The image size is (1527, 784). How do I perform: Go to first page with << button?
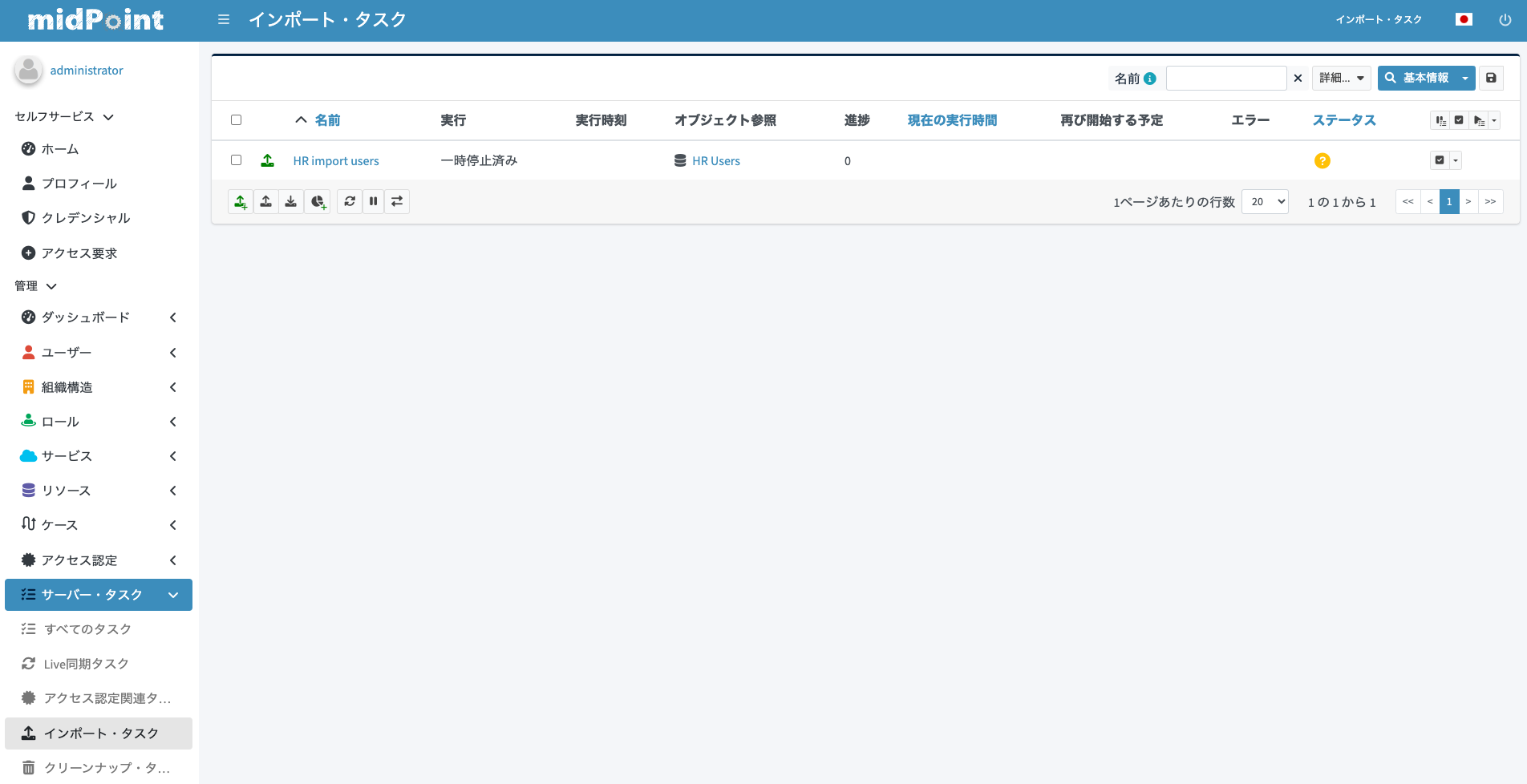[x=1408, y=201]
